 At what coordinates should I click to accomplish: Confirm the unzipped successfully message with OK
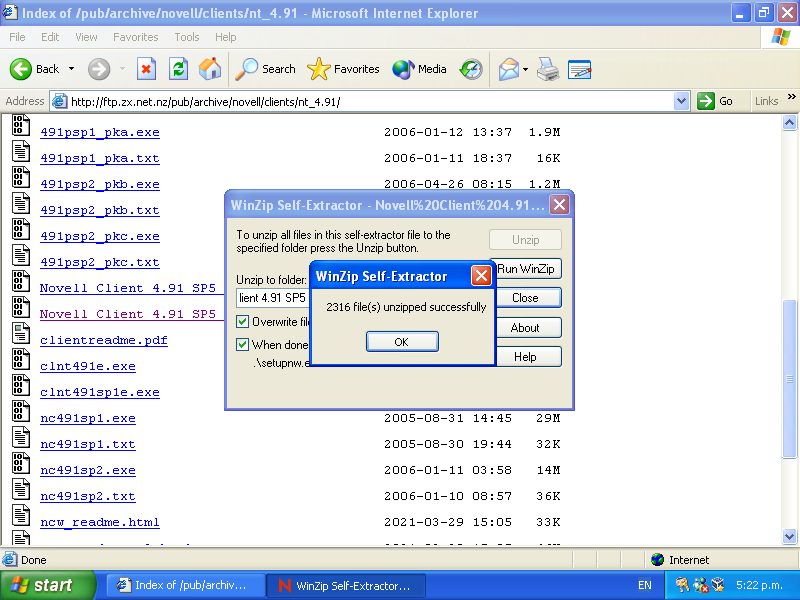(402, 342)
